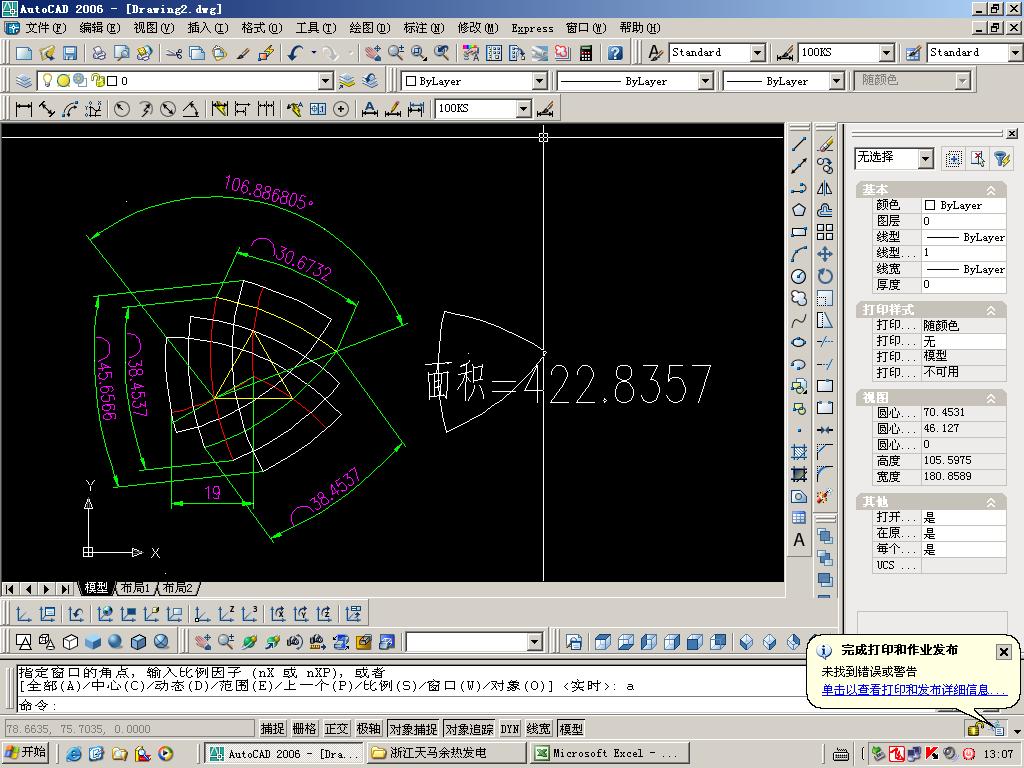Click the 厚度 value field in Properties

pyautogui.click(x=963, y=285)
